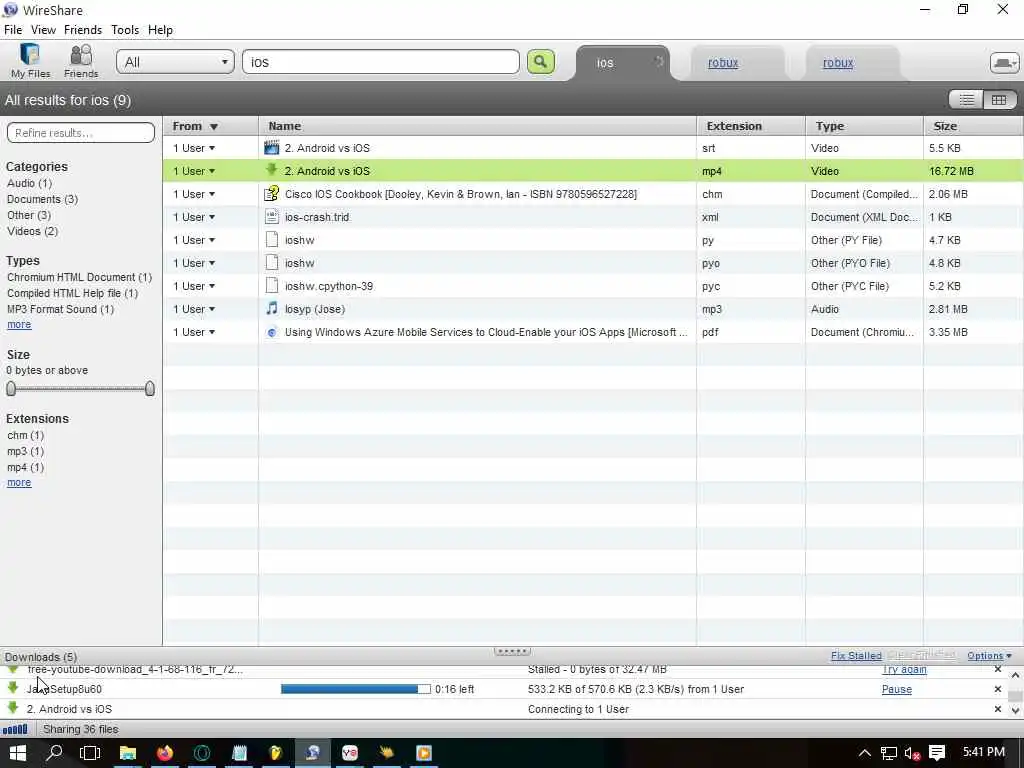
Task: Open Task View on taskbar
Action: coord(90,753)
